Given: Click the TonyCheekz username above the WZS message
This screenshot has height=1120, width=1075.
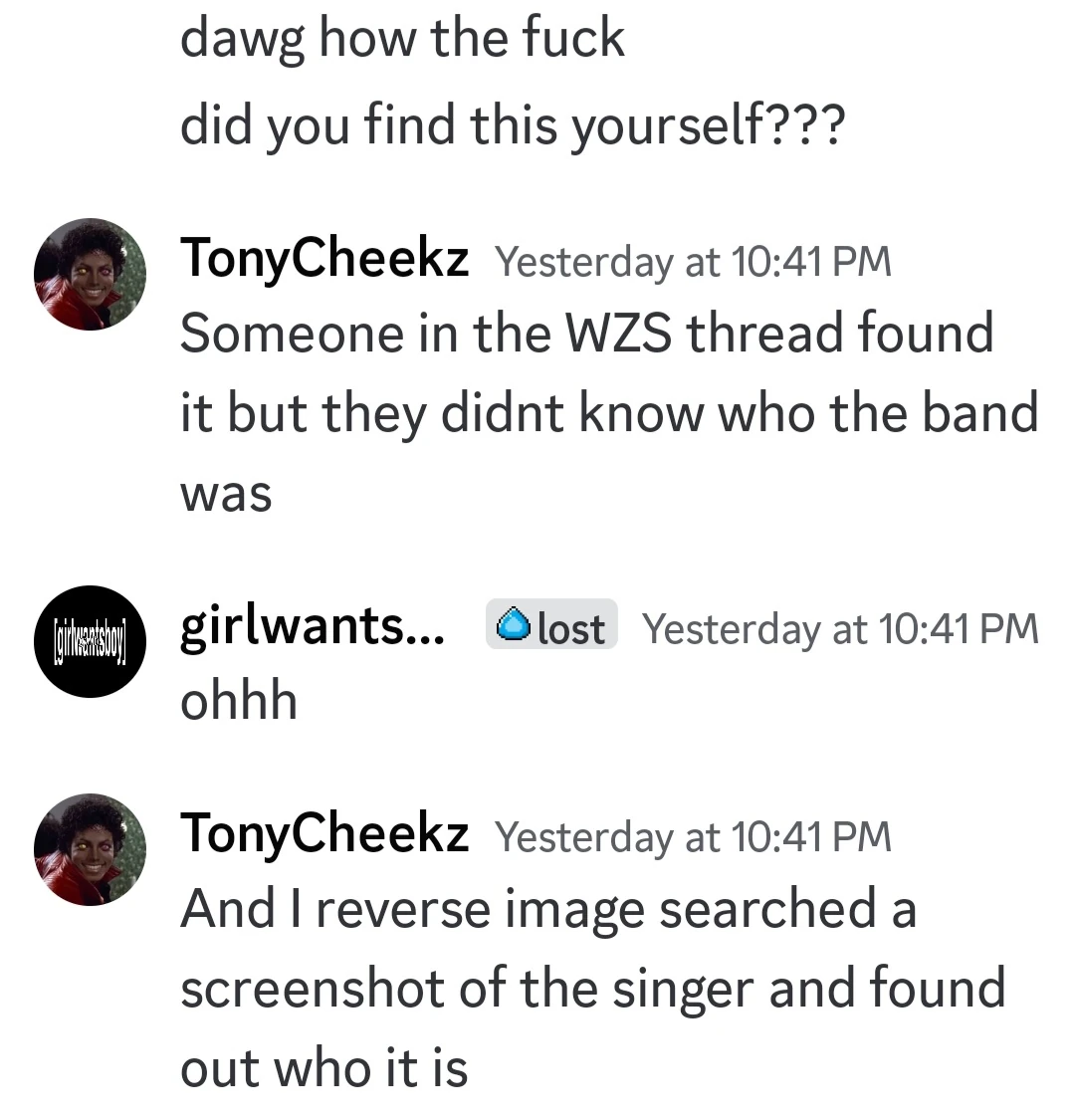Looking at the screenshot, I should [x=323, y=259].
